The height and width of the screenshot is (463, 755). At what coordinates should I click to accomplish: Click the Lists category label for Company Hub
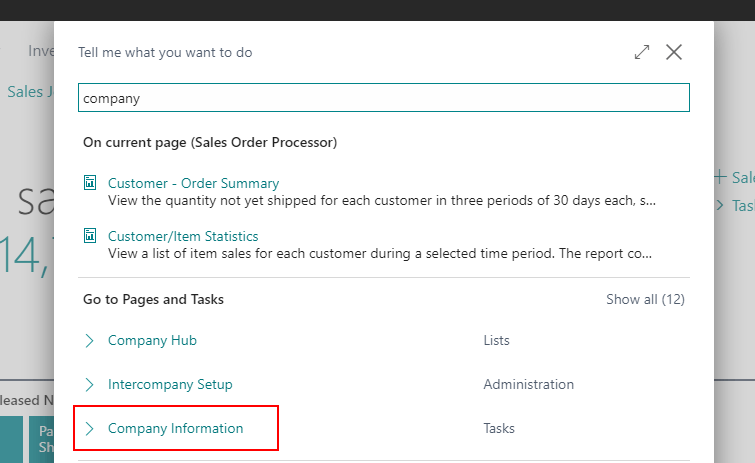pyautogui.click(x=496, y=341)
